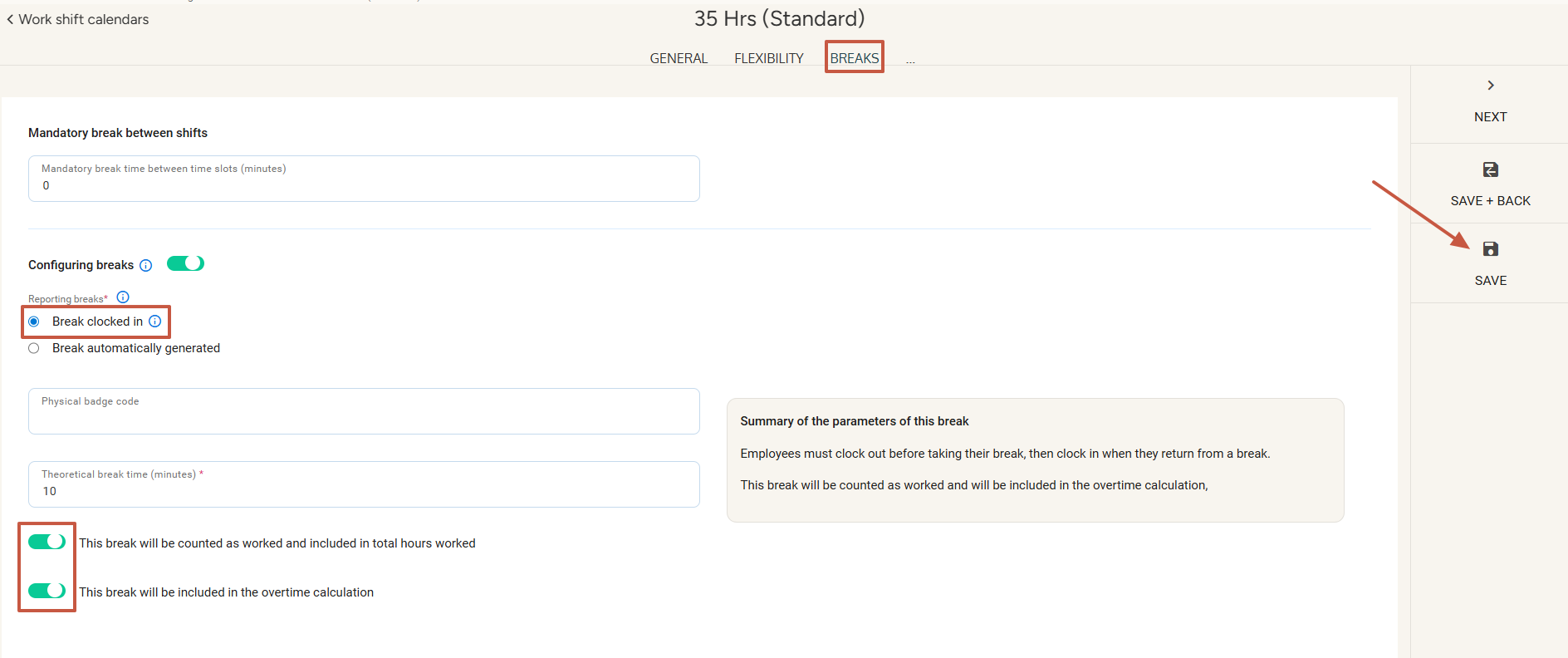This screenshot has width=1568, height=658.
Task: Click the Next chevron arrow icon
Action: point(1490,86)
